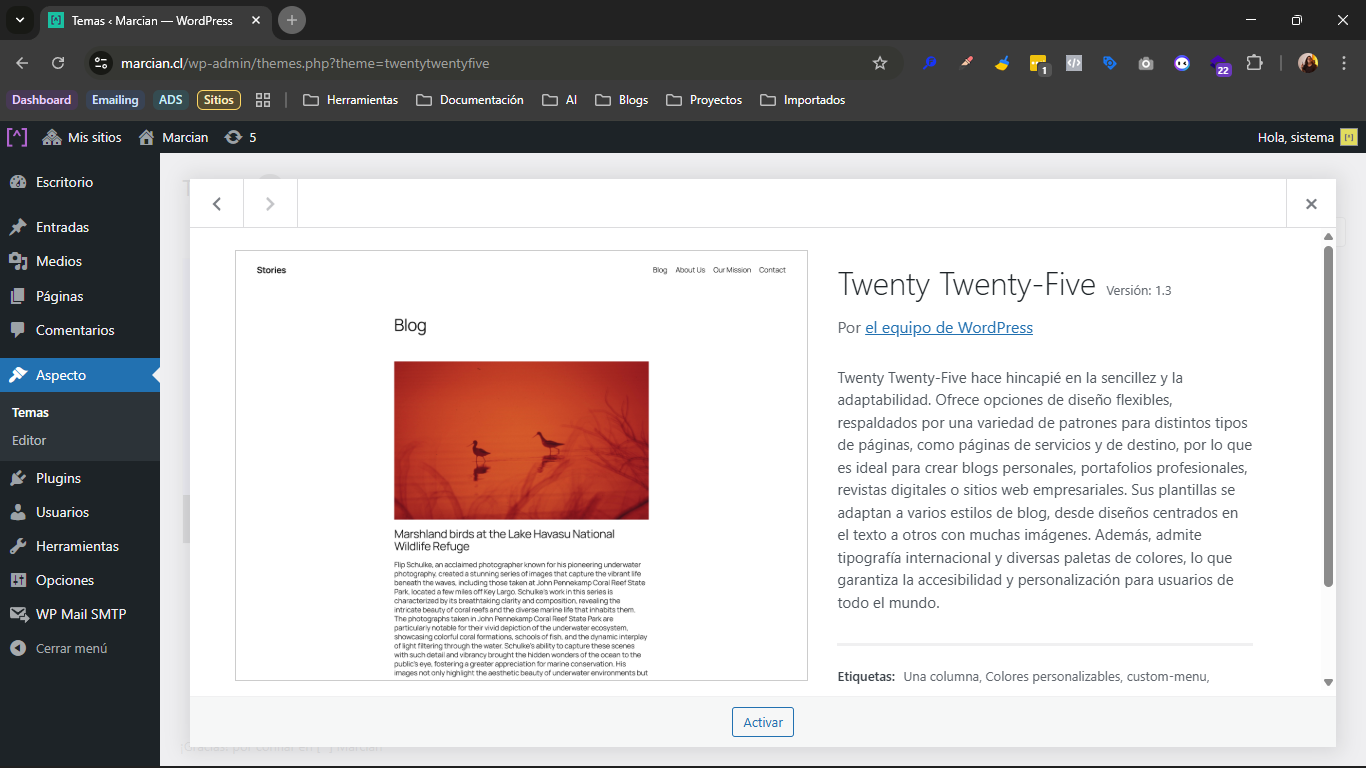Viewport: 1366px width, 768px height.
Task: Click the updates counter in admin bar
Action: pos(241,137)
